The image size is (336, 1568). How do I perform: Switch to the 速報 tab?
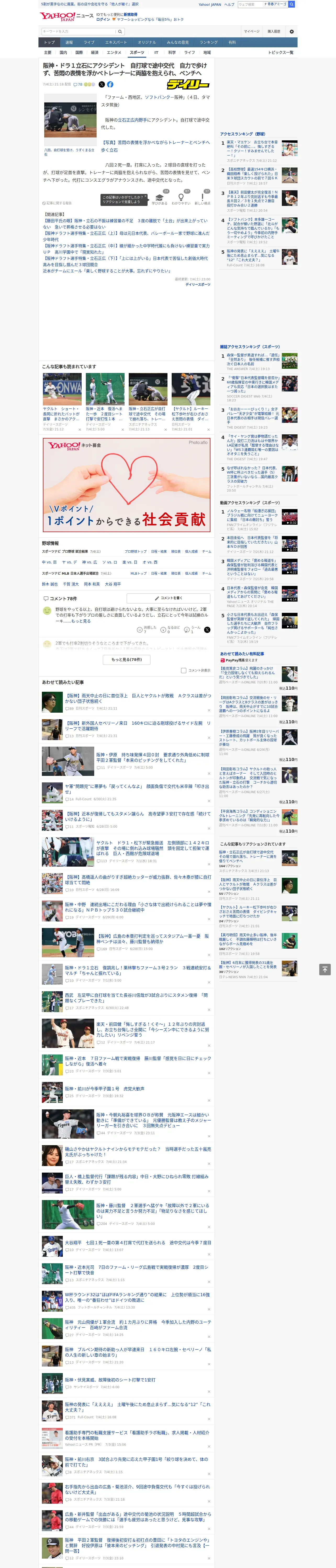(x=69, y=43)
